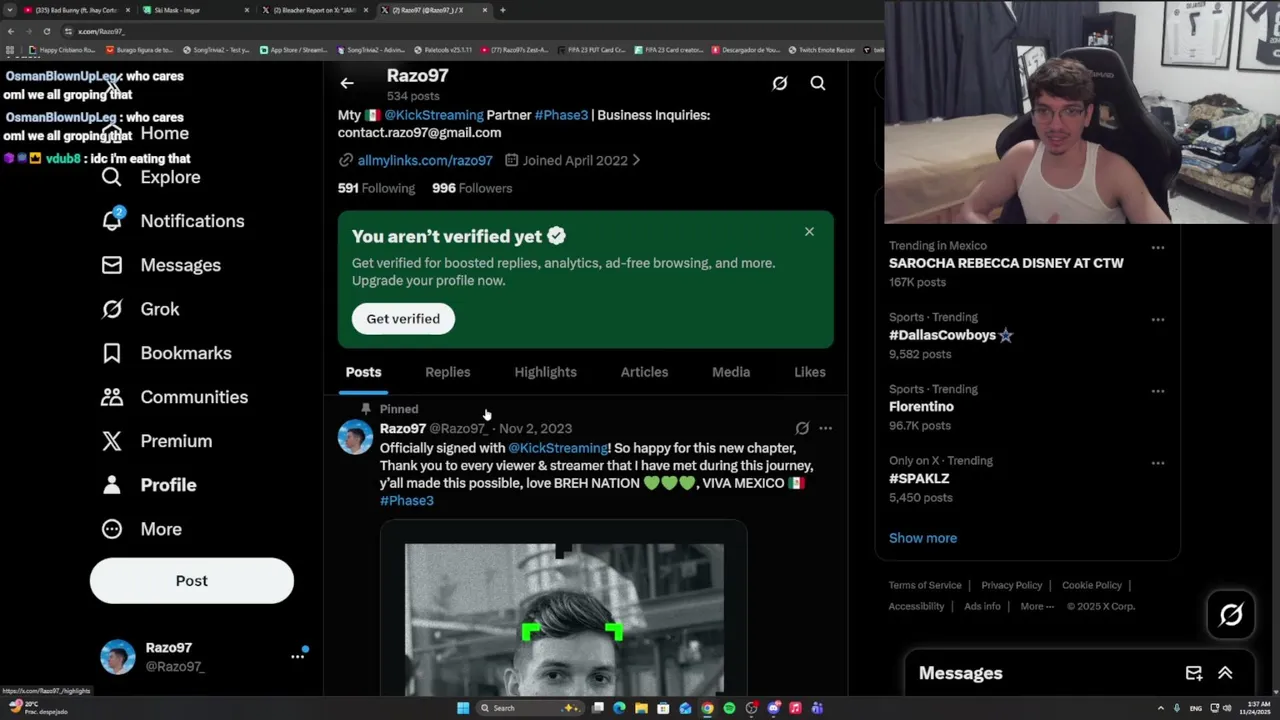Expand Joined April 2022 details
Viewport: 1280px width, 720px height.
click(x=573, y=160)
